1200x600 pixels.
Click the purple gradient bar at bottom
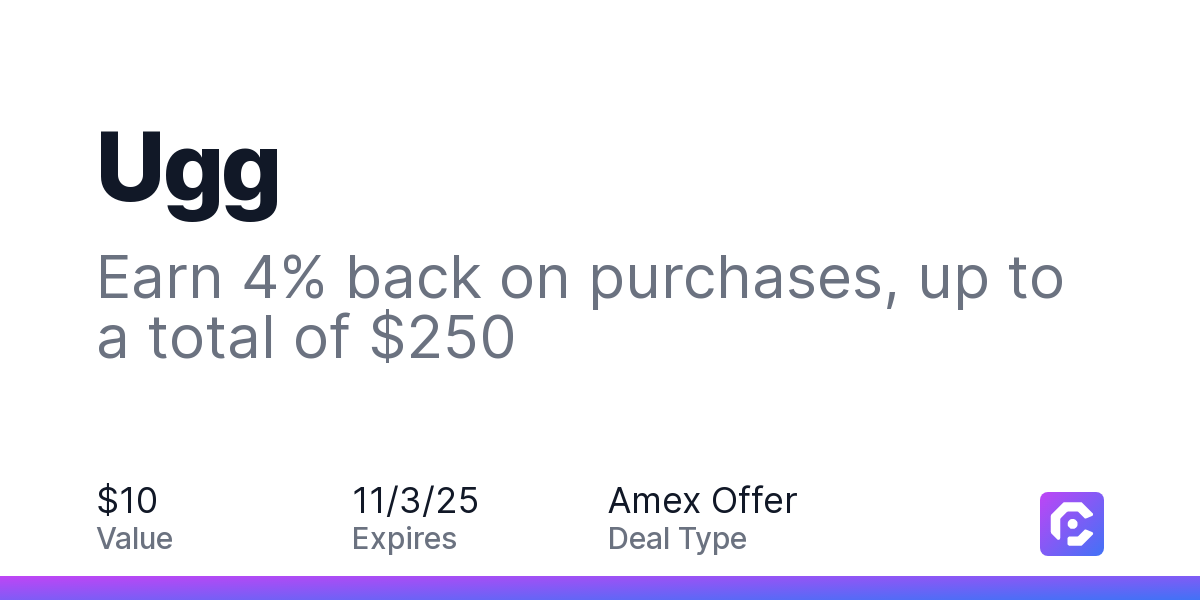tap(600, 588)
